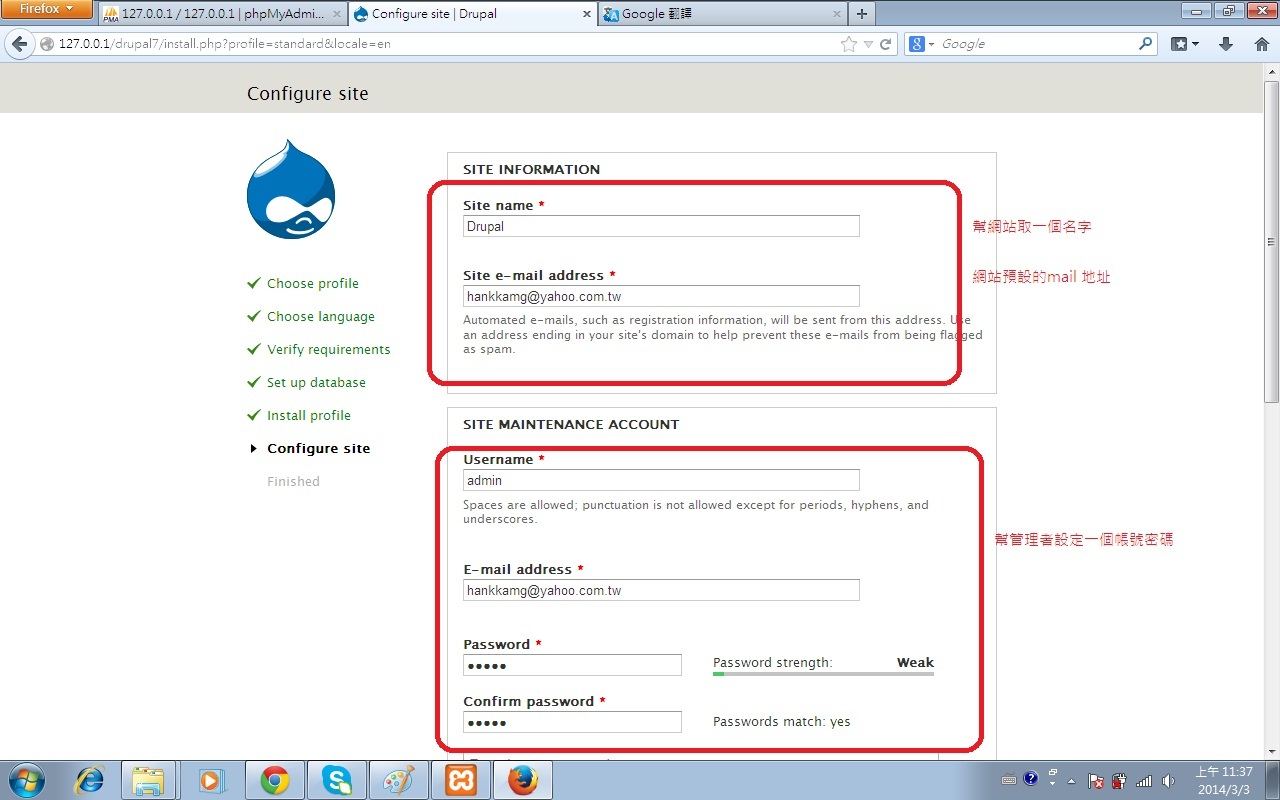1280x800 pixels.
Task: Click the Drupal drop logo
Action: point(291,189)
